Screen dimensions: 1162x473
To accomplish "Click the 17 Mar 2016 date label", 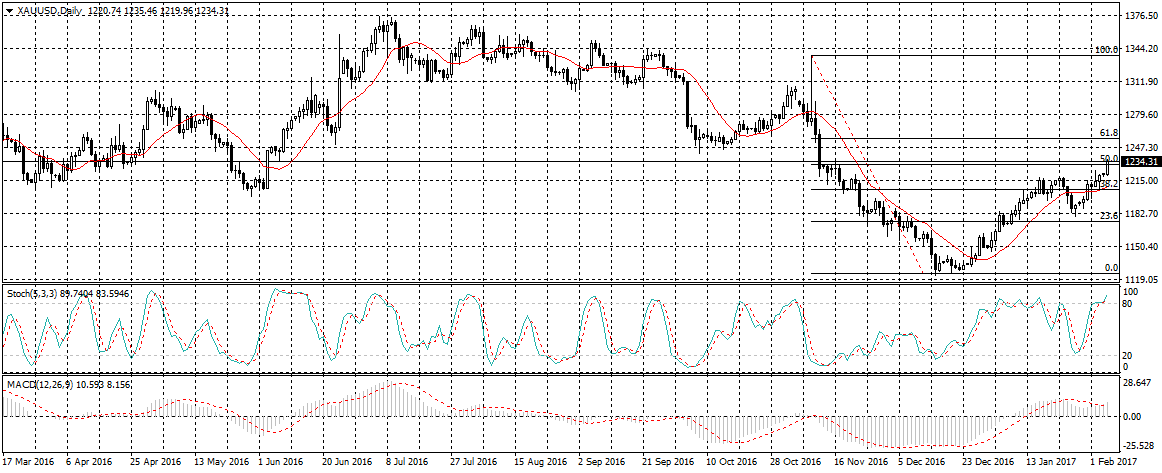I will pos(29,463).
